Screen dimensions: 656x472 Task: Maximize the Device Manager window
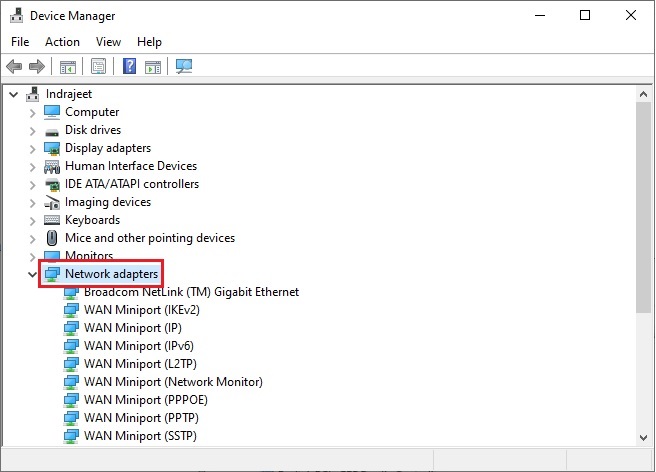pos(585,15)
